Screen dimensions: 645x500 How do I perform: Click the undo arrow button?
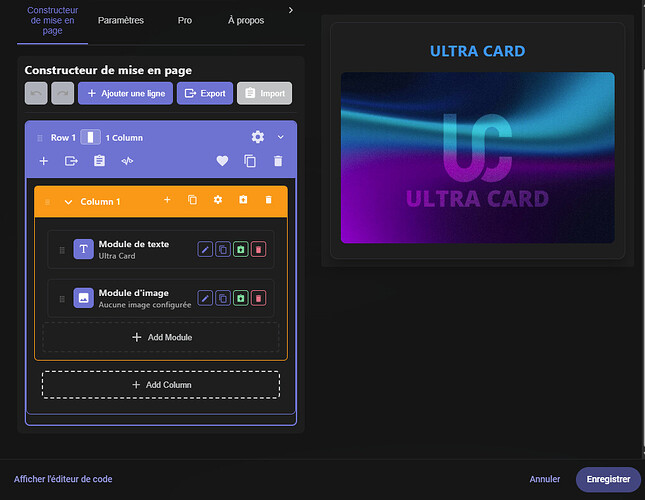pyautogui.click(x=36, y=93)
